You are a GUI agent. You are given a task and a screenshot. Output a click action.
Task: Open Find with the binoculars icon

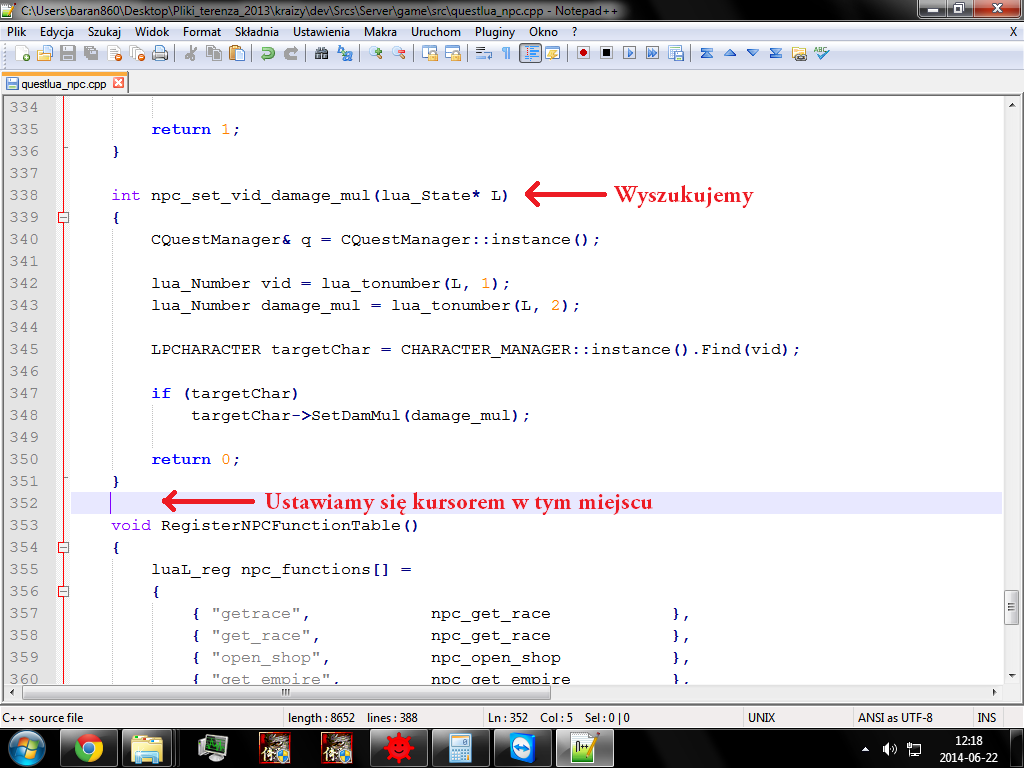[x=321, y=54]
